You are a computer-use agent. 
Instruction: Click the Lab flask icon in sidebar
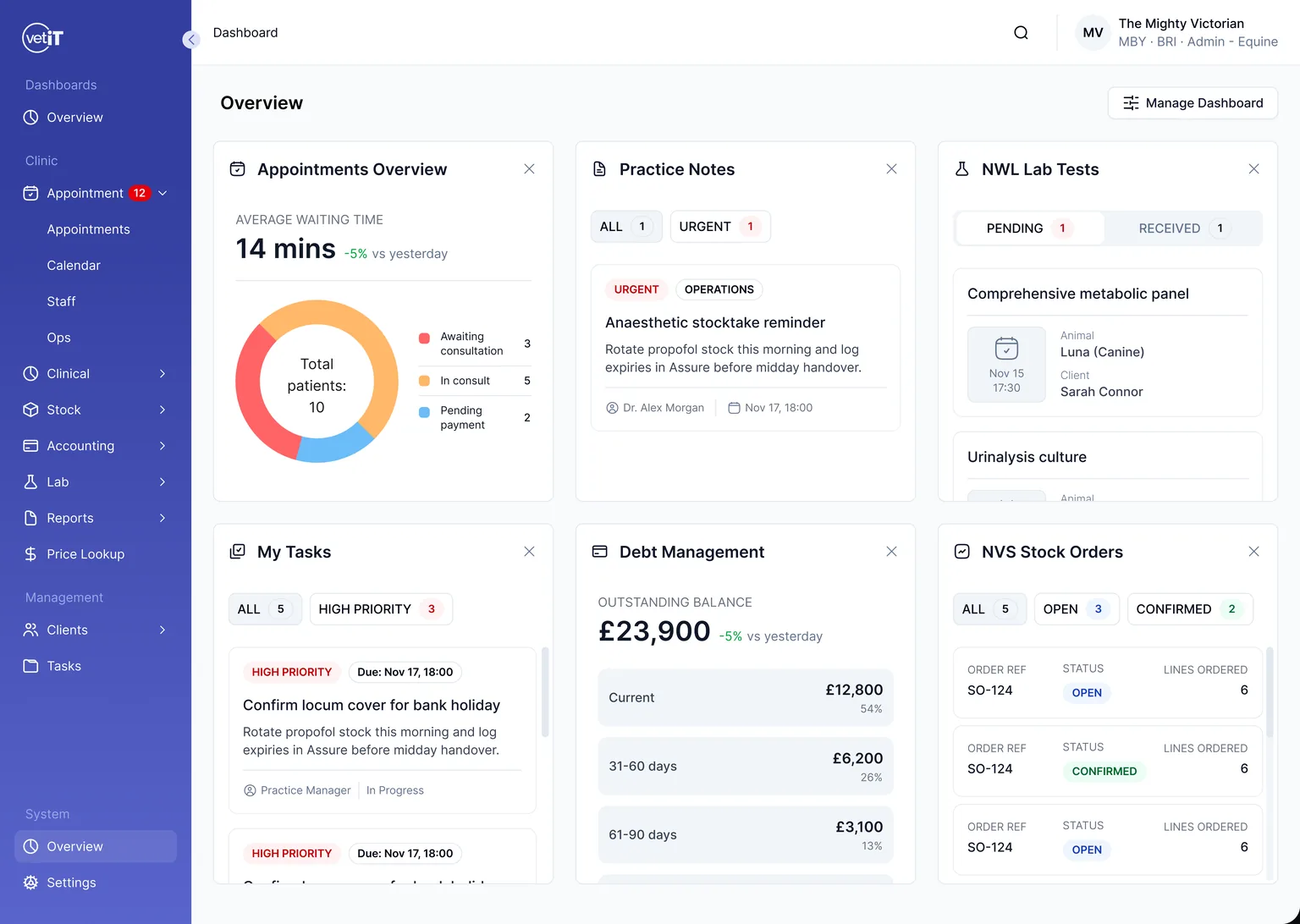[30, 482]
